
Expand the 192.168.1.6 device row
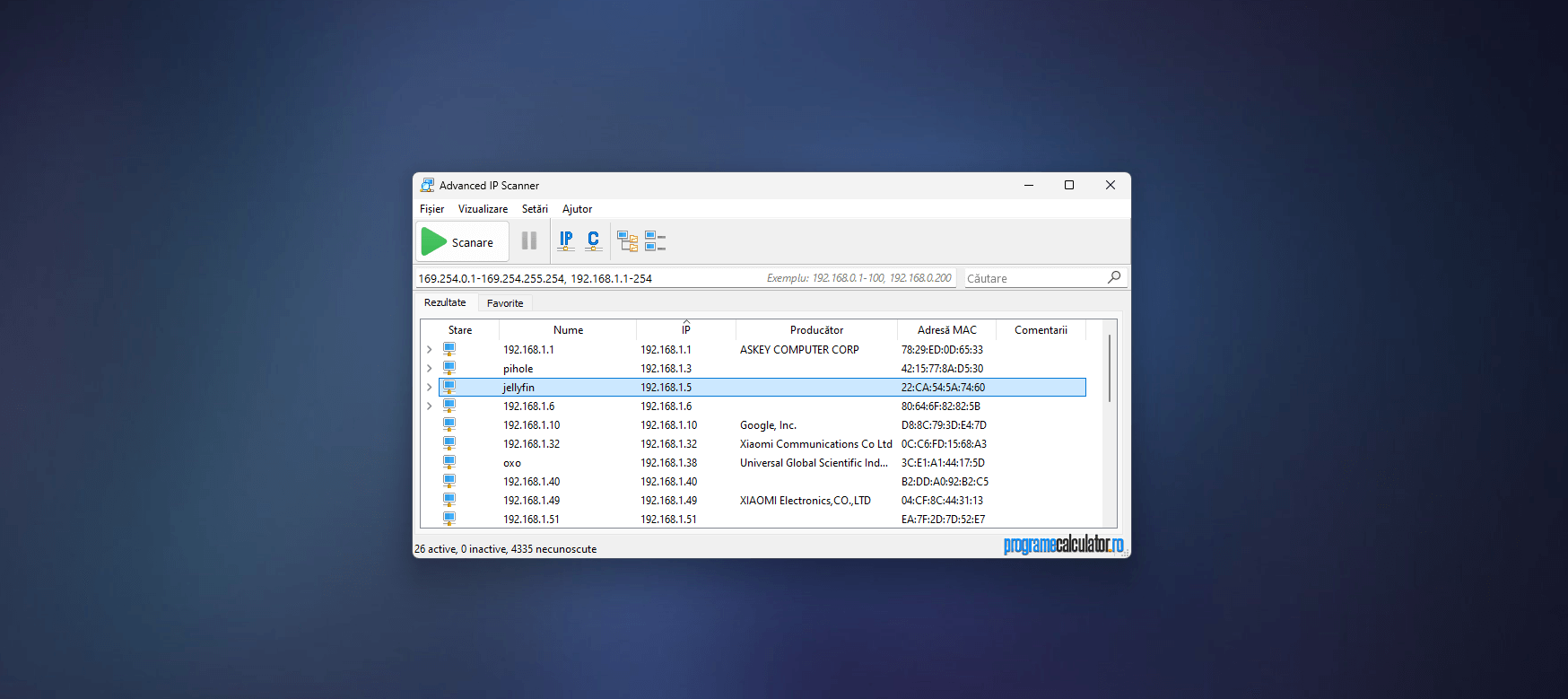click(x=429, y=406)
